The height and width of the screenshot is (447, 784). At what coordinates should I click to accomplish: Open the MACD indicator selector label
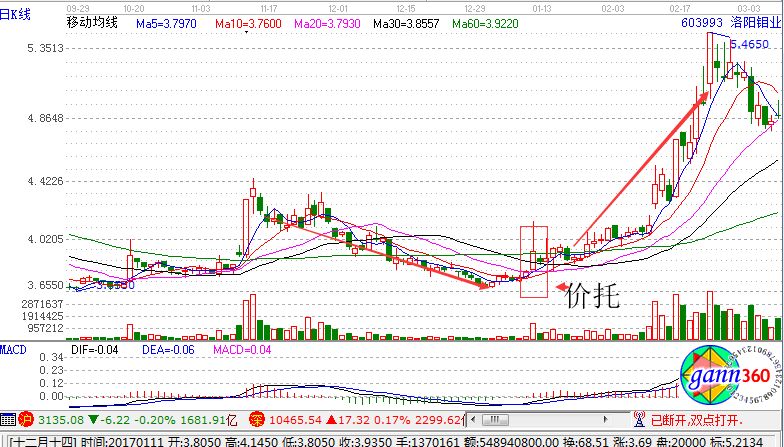[14, 349]
